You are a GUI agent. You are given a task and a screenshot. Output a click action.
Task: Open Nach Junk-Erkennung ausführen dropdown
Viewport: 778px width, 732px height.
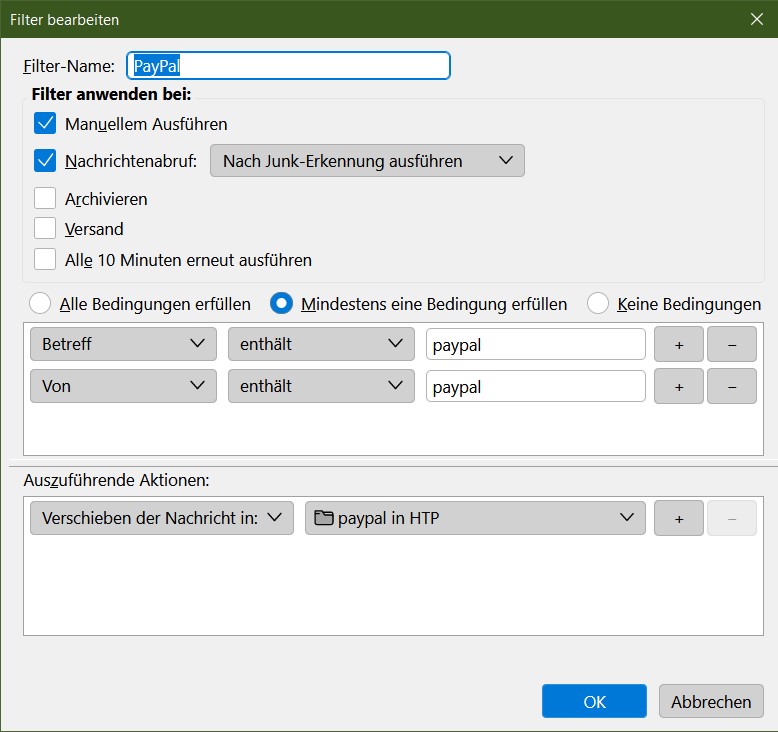pos(367,160)
